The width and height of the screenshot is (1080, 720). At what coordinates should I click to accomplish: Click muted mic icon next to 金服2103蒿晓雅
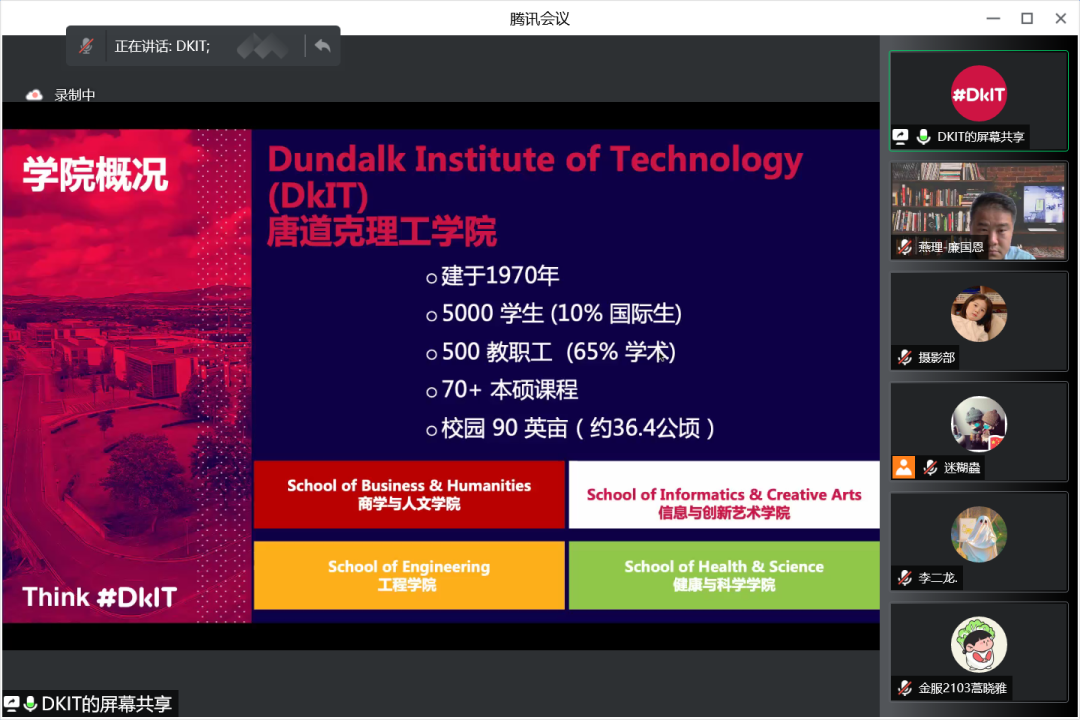904,687
